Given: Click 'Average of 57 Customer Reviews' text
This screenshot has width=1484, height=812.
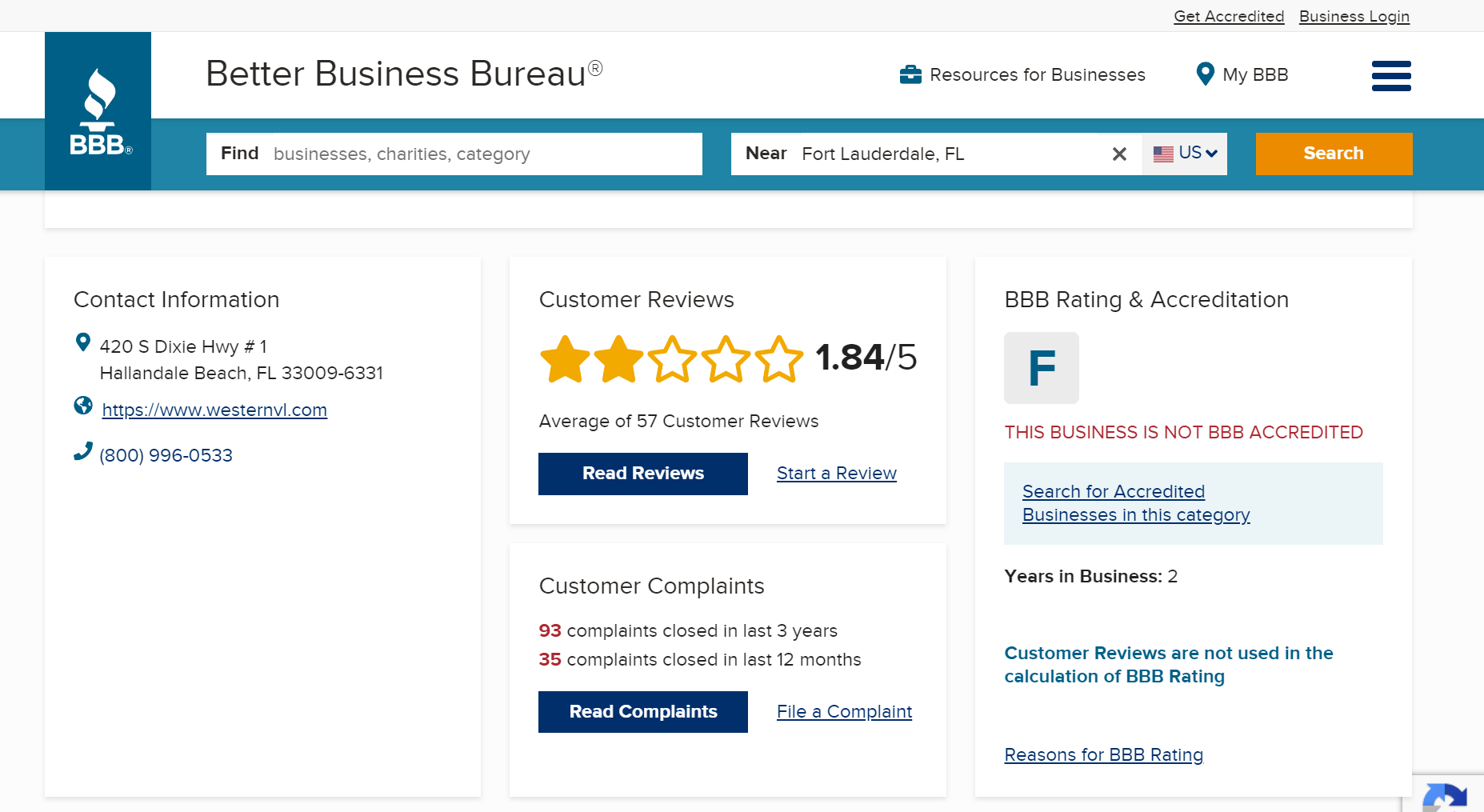Looking at the screenshot, I should pyautogui.click(x=678, y=421).
